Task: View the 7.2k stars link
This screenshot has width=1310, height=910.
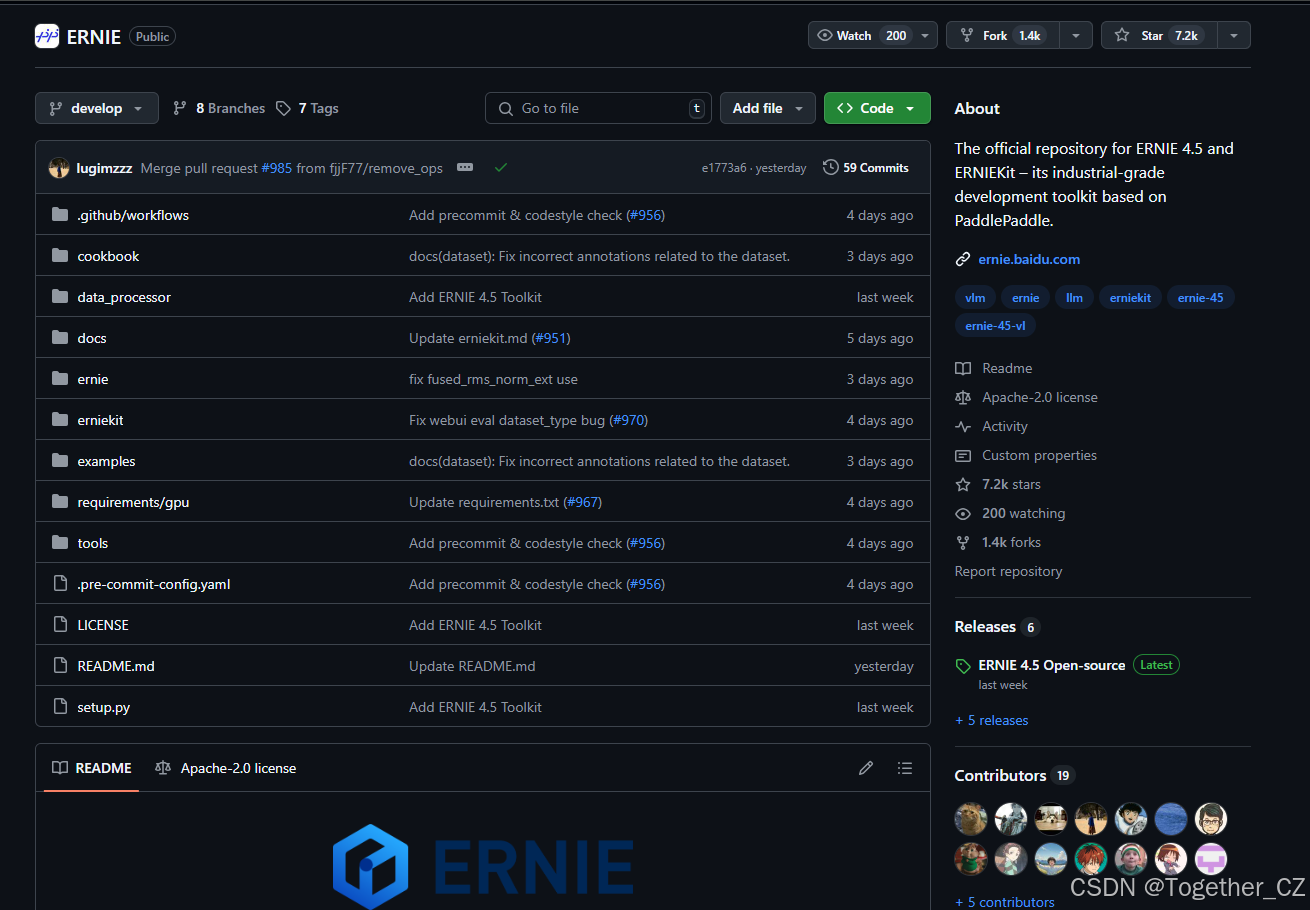Action: 1011,484
